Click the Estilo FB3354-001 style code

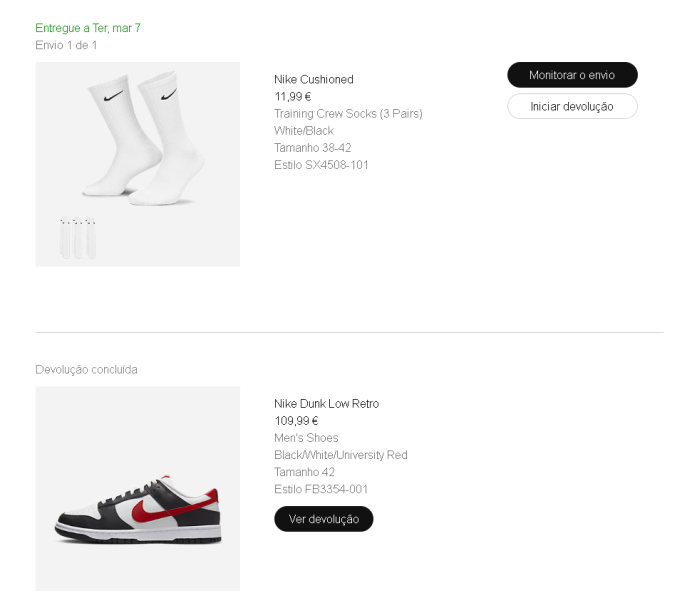pos(321,489)
